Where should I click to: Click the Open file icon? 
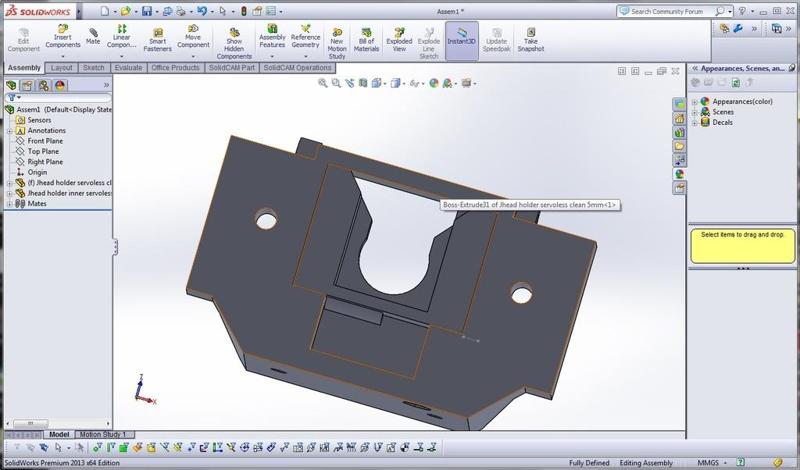click(125, 11)
